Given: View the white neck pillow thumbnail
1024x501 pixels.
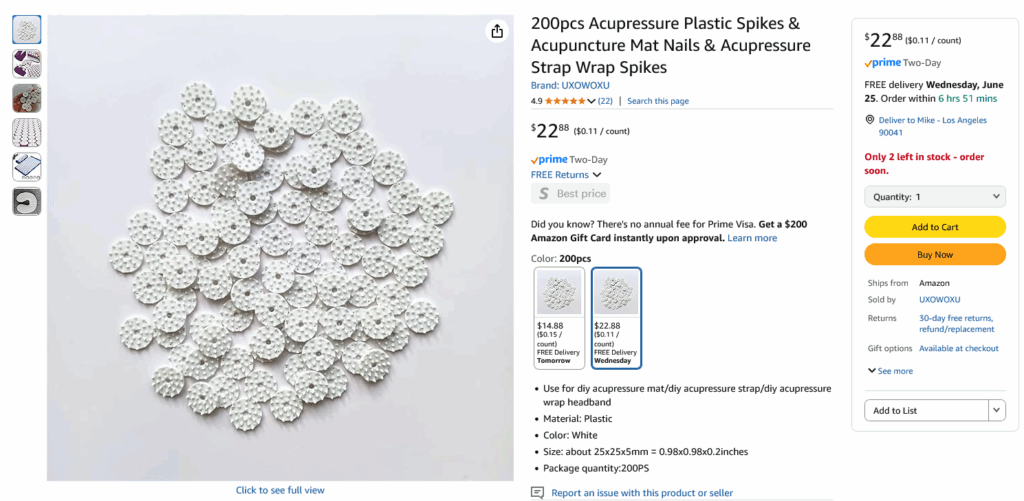Looking at the screenshot, I should tap(27, 201).
